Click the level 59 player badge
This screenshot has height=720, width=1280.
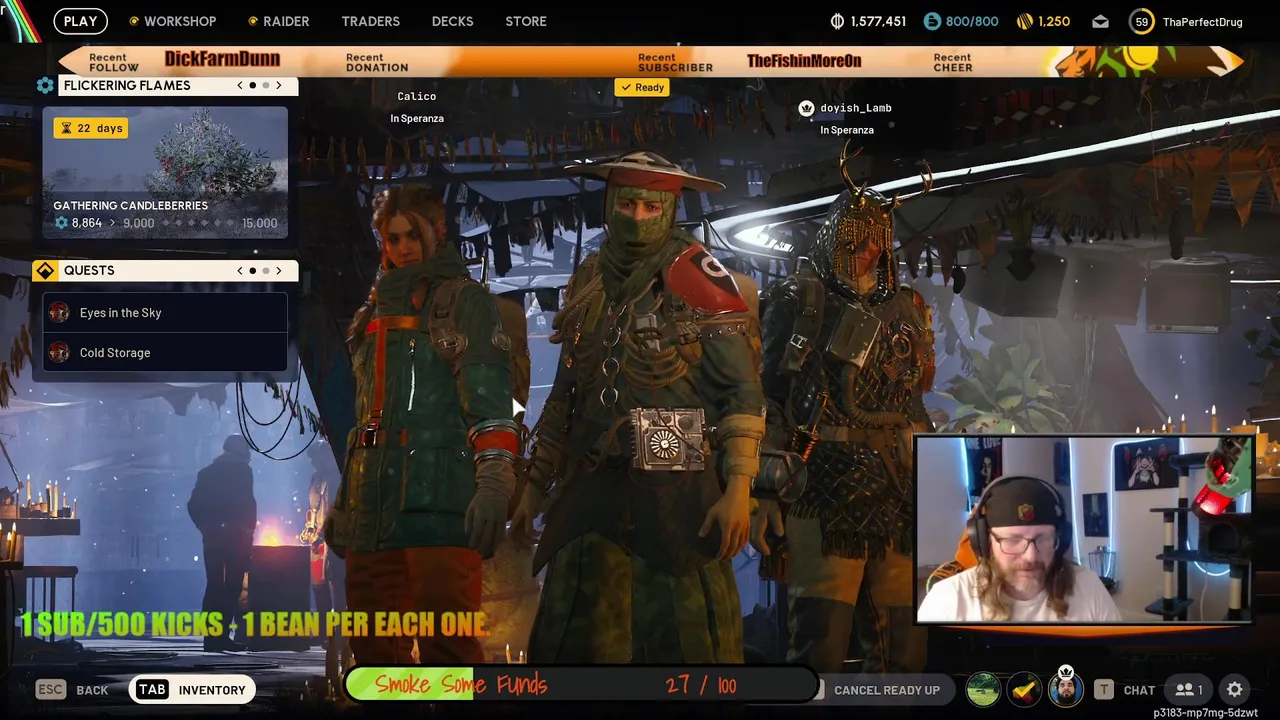pyautogui.click(x=1141, y=21)
